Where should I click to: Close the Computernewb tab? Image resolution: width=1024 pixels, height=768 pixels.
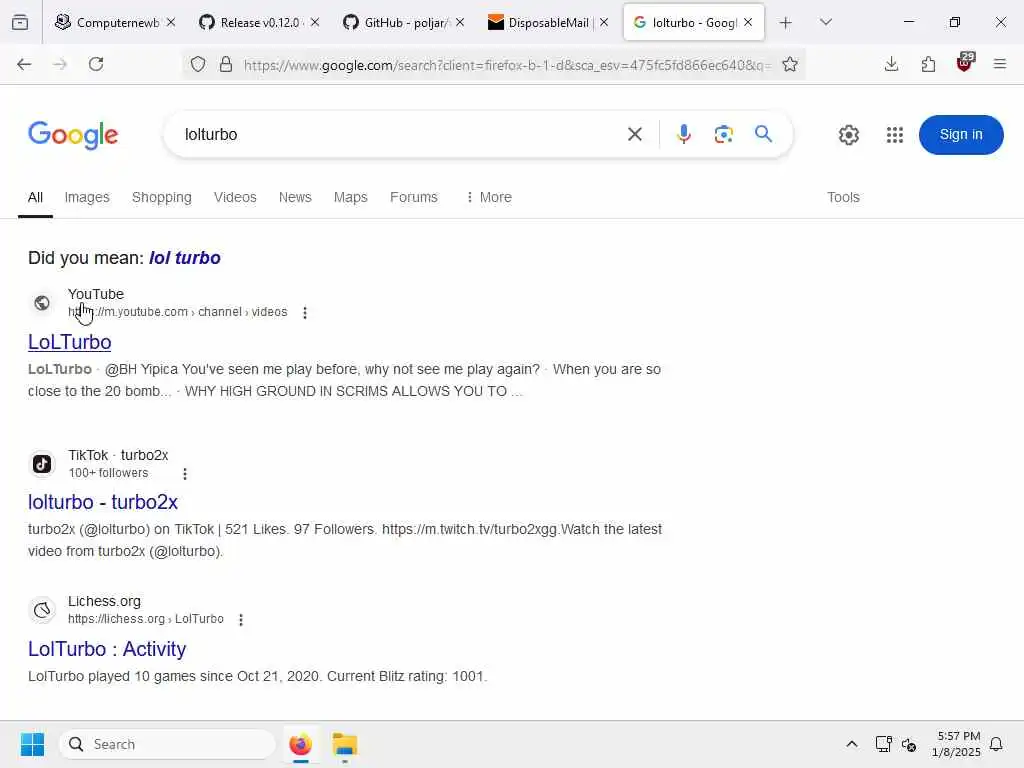click(170, 22)
